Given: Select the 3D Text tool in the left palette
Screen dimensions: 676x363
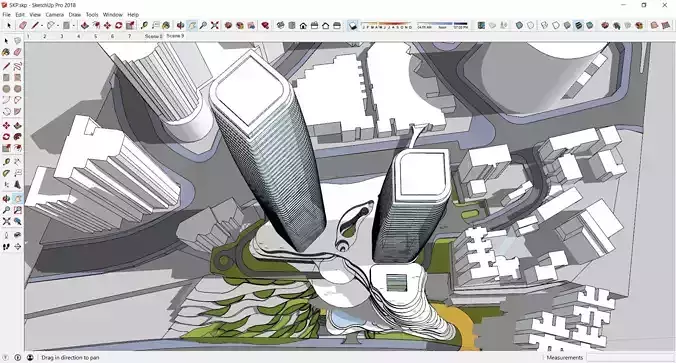Looking at the screenshot, I should click(x=17, y=184).
